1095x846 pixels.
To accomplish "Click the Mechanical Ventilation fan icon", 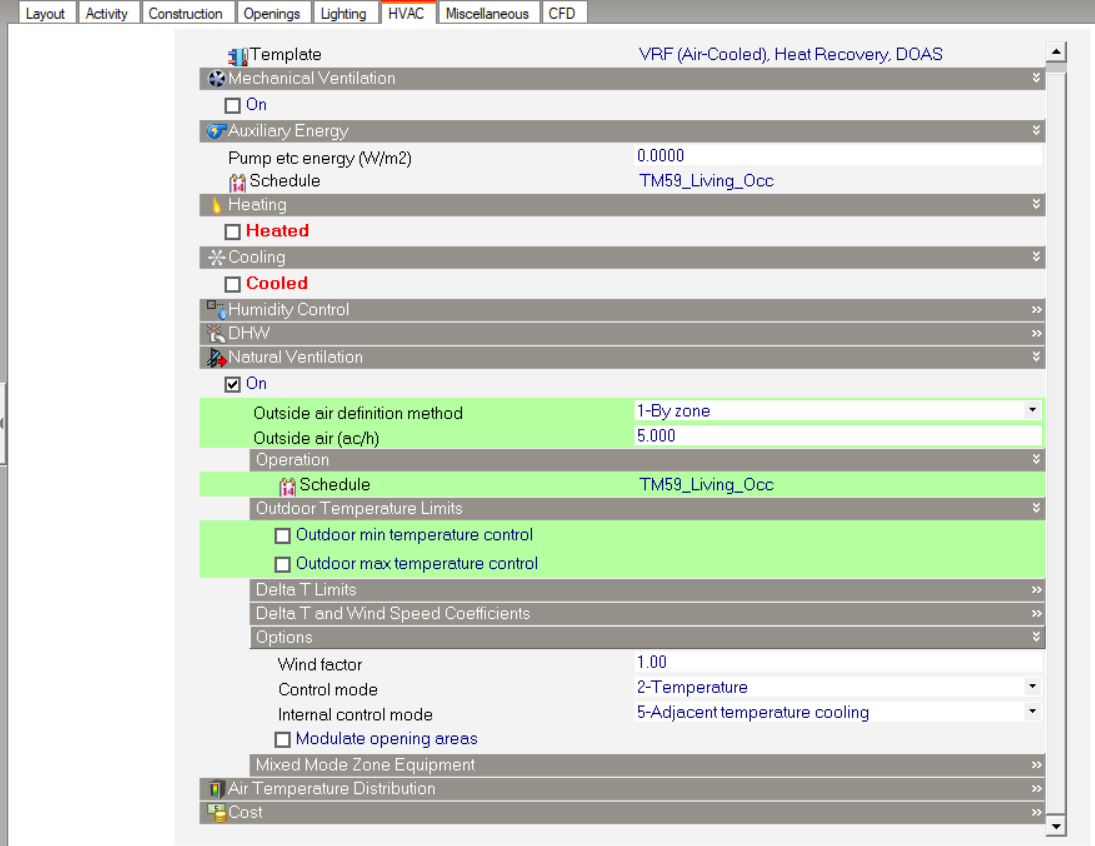I will [217, 79].
